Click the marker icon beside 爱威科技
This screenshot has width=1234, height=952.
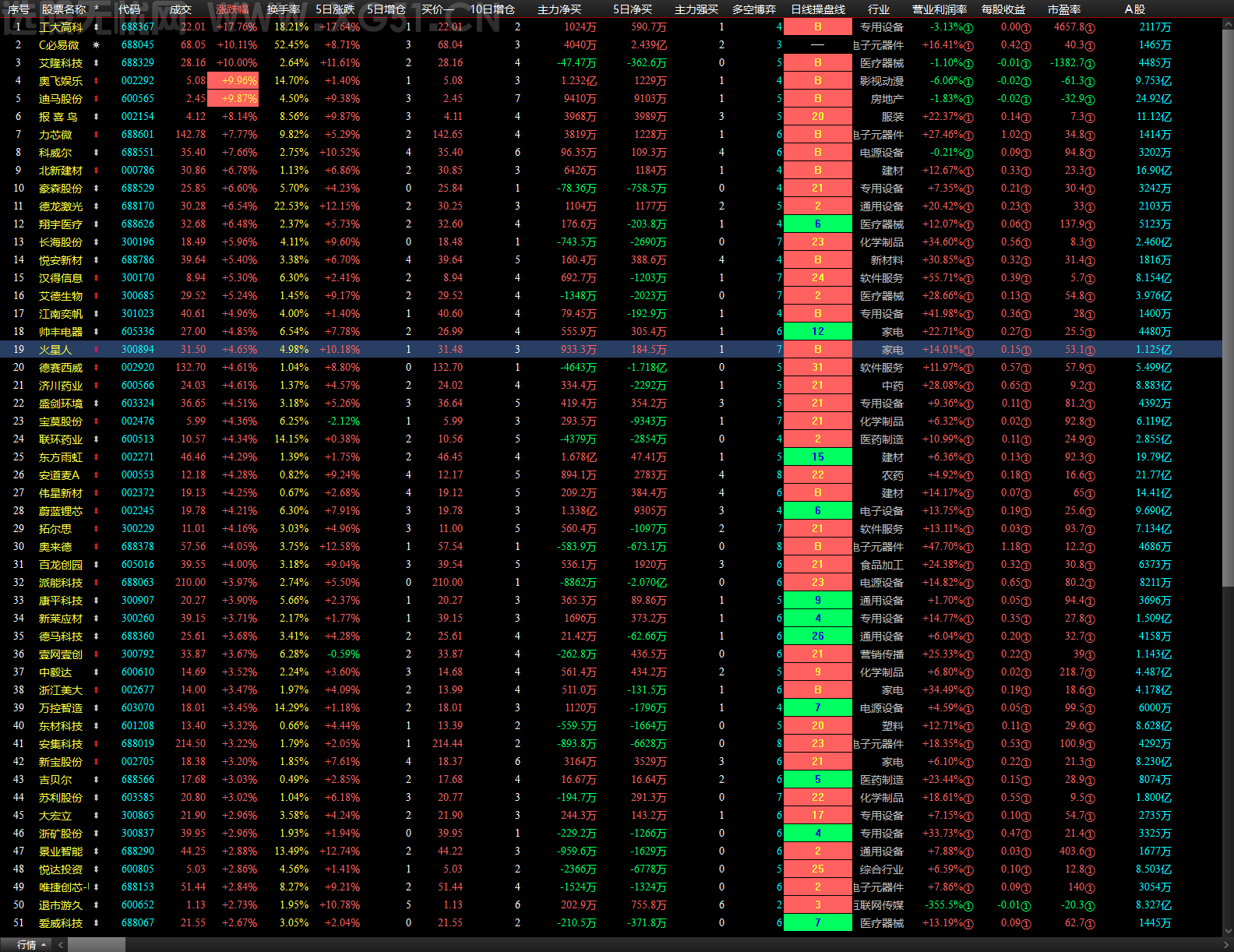[96, 923]
